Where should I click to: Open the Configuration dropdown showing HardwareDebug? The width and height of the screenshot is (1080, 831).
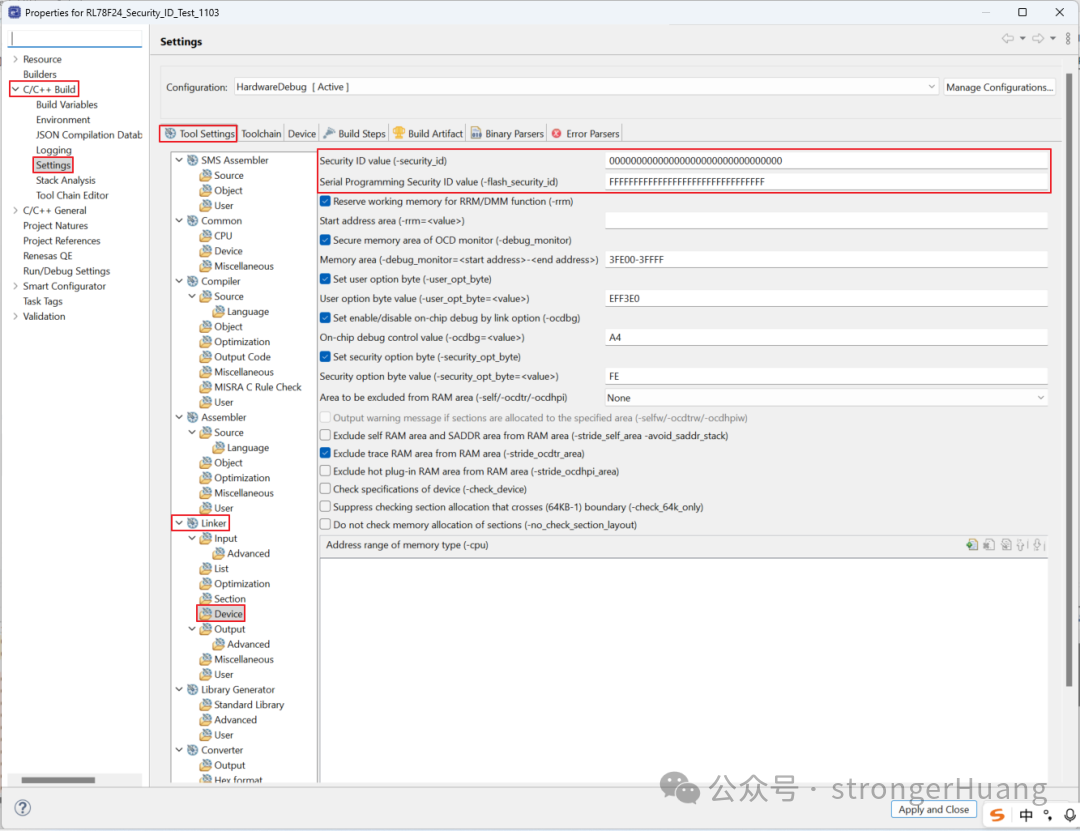click(x=930, y=86)
